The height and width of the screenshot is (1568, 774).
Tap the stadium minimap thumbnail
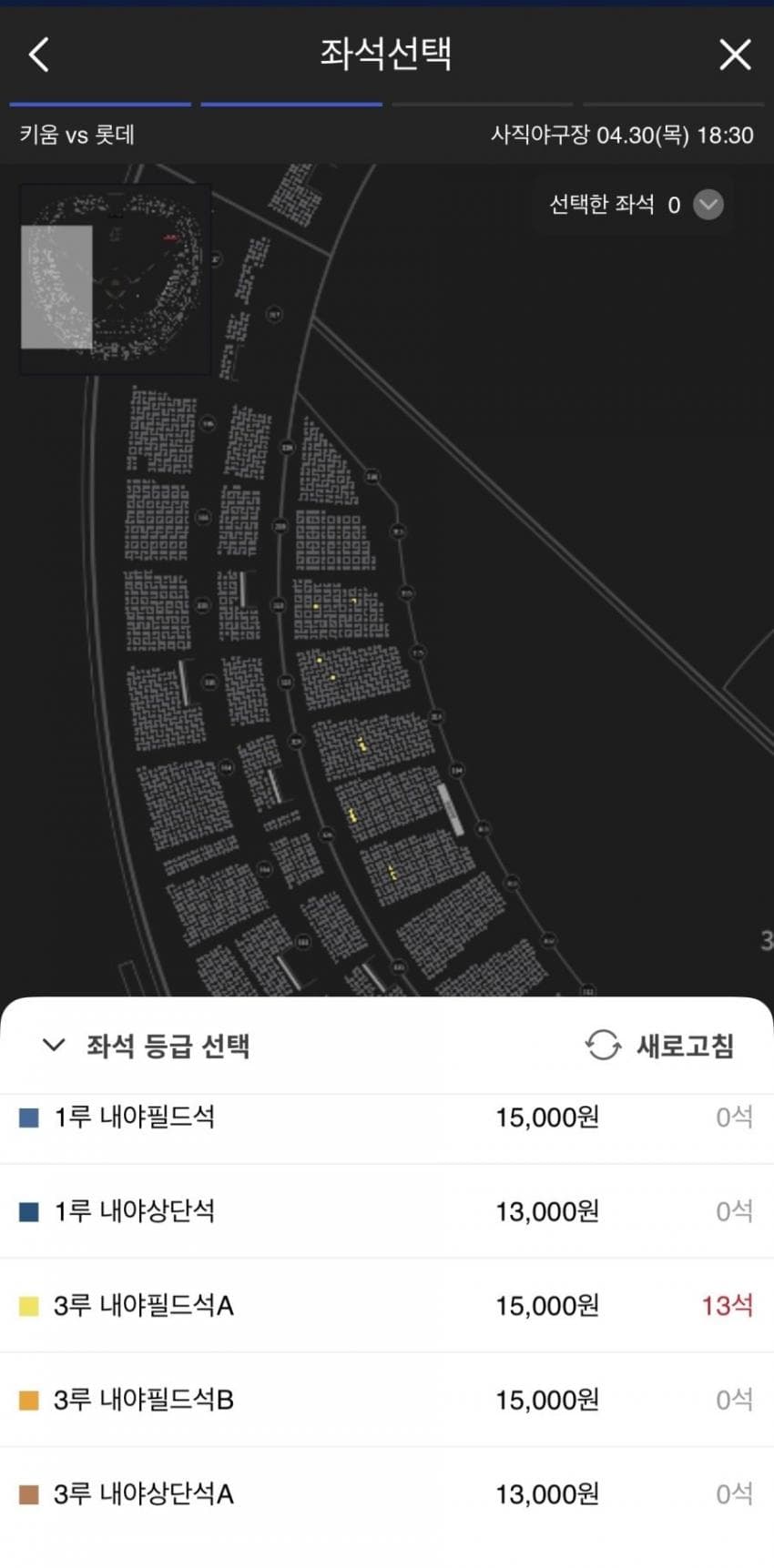(x=115, y=279)
